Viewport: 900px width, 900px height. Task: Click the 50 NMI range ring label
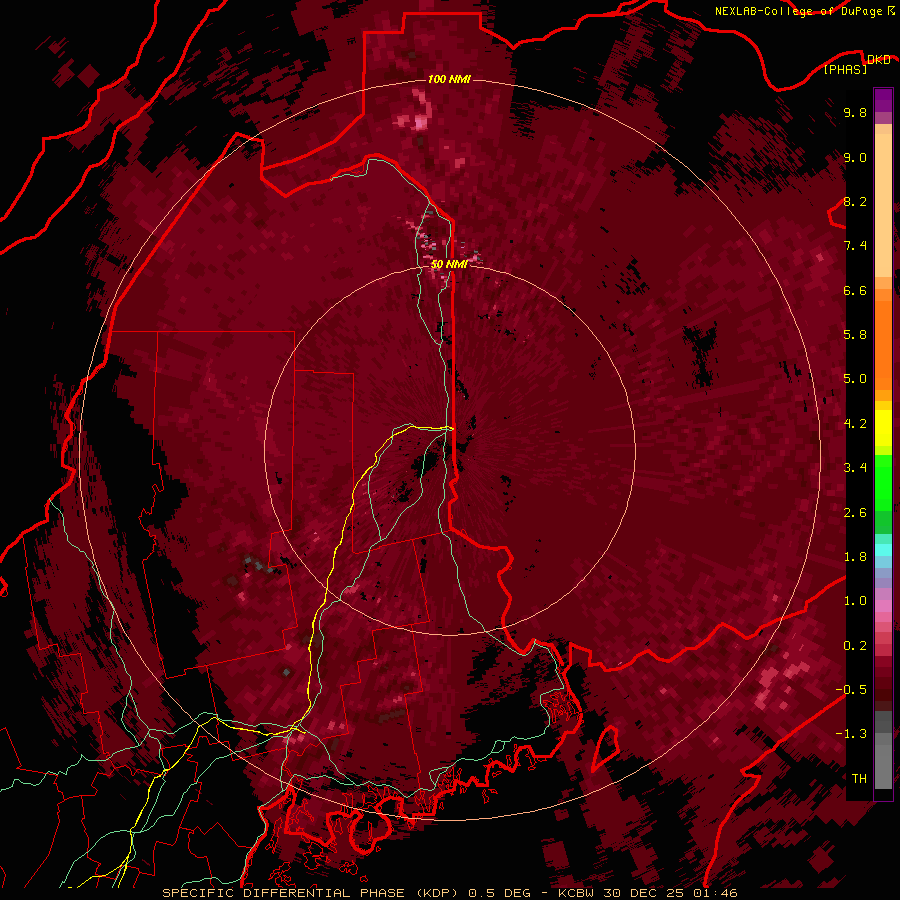(x=449, y=264)
